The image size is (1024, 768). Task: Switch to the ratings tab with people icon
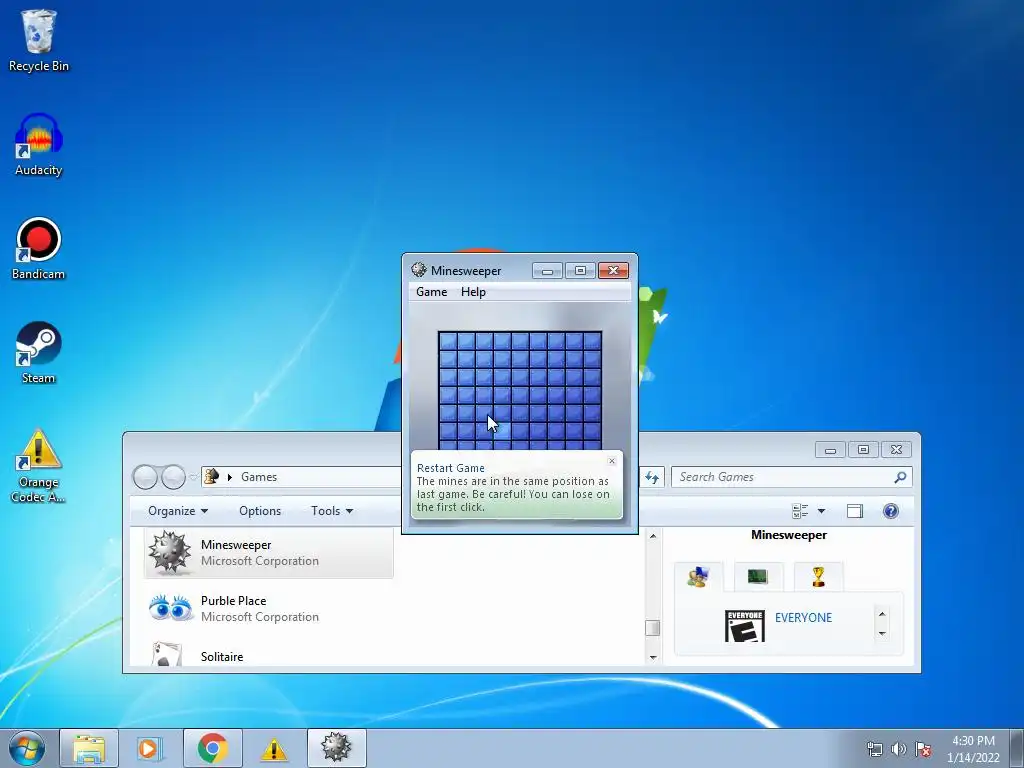(699, 577)
